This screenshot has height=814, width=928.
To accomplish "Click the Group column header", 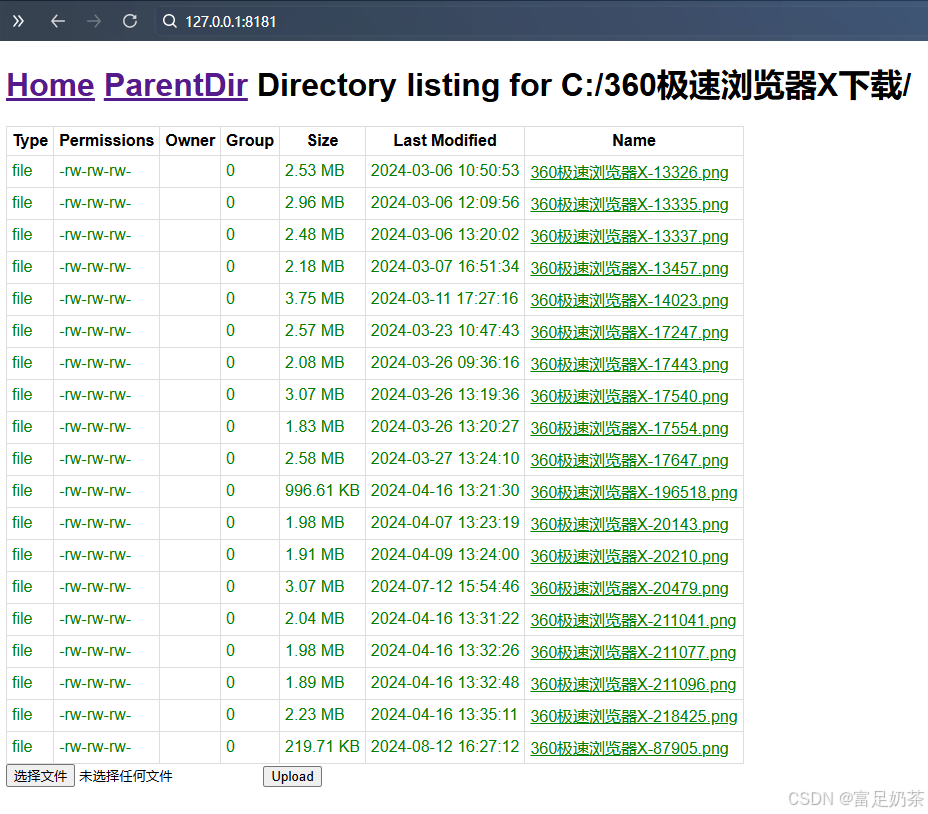I will [x=250, y=140].
